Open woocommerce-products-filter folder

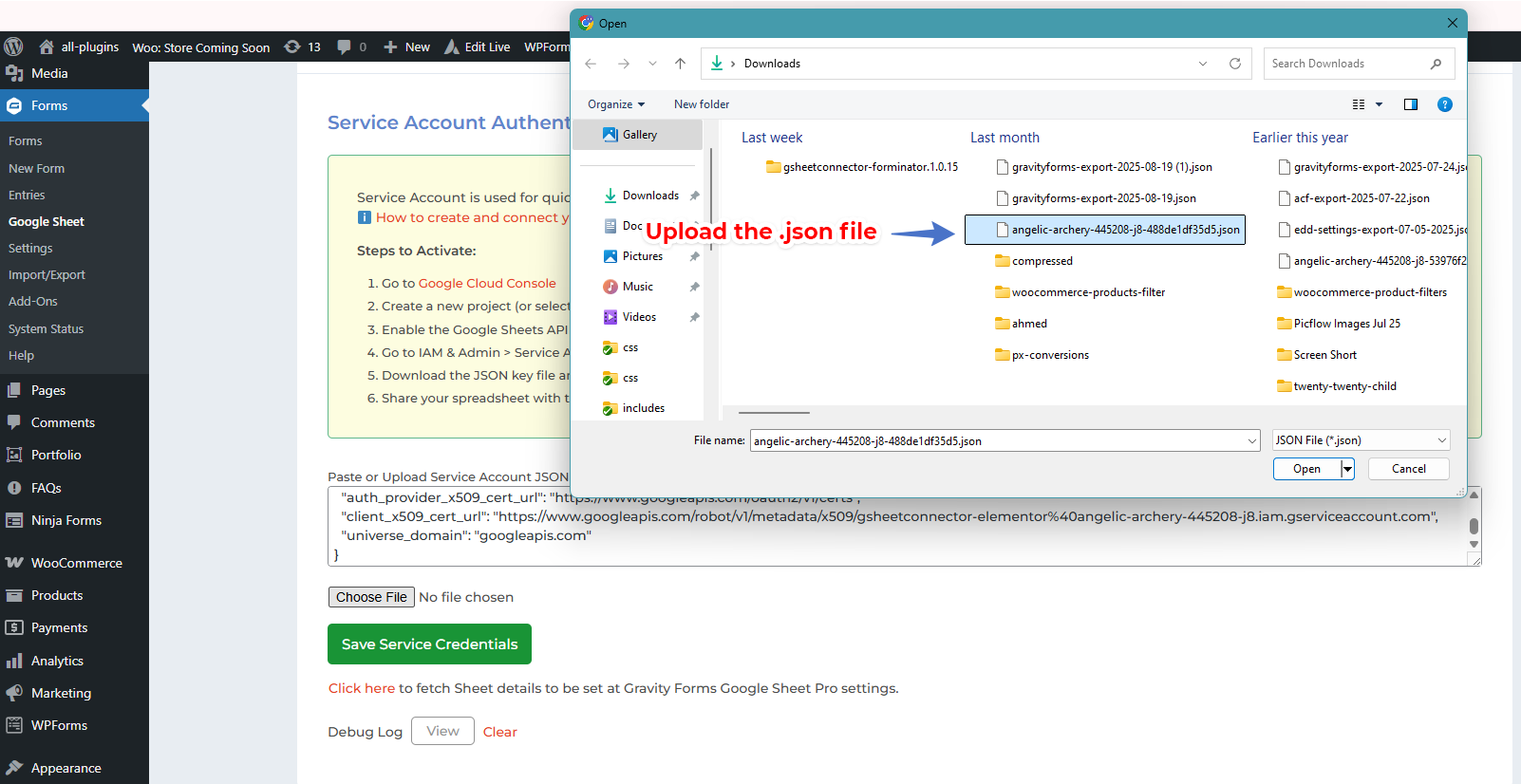[x=1080, y=292]
